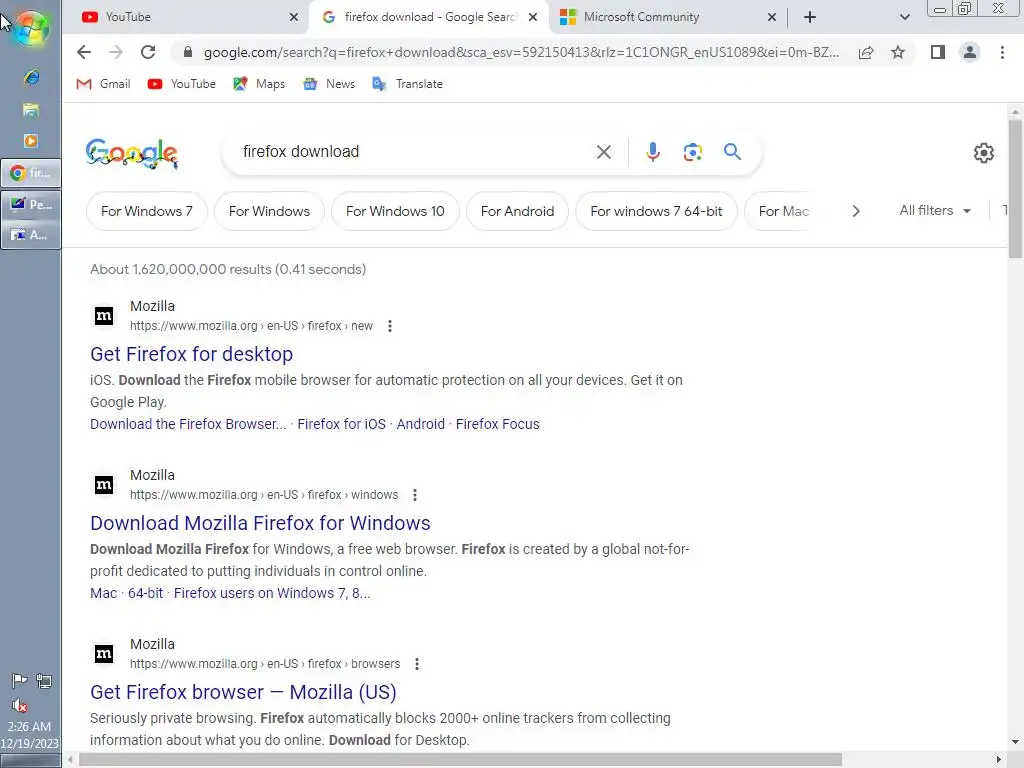Image resolution: width=1024 pixels, height=768 pixels.
Task: Open the Action Center flag icon
Action: (x=19, y=681)
